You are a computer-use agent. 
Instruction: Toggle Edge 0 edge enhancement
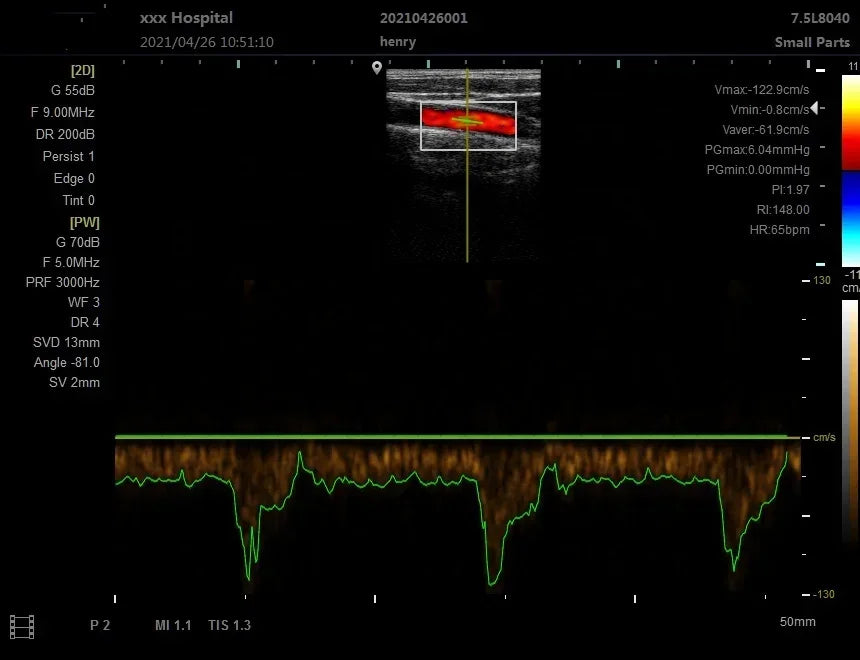(x=73, y=178)
